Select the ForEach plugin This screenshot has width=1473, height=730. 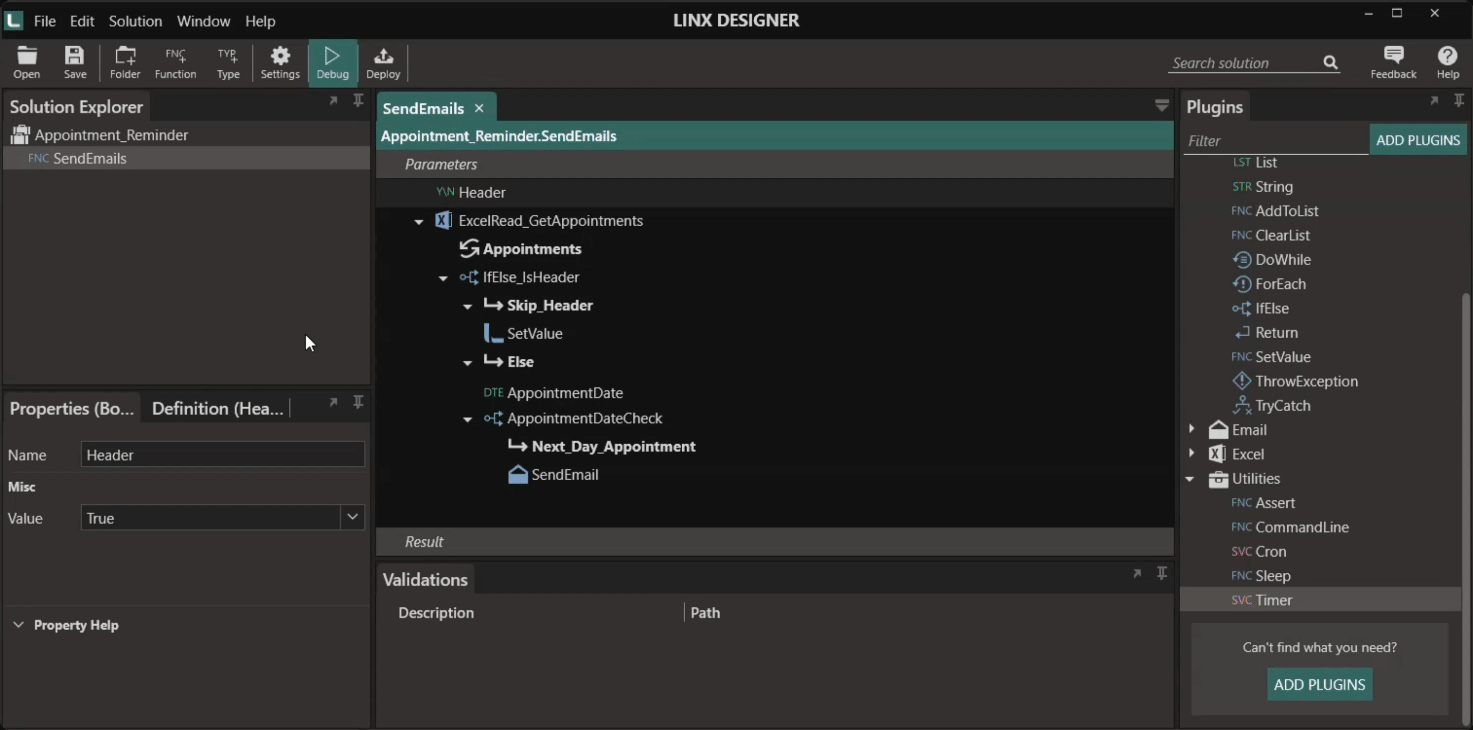(1281, 284)
